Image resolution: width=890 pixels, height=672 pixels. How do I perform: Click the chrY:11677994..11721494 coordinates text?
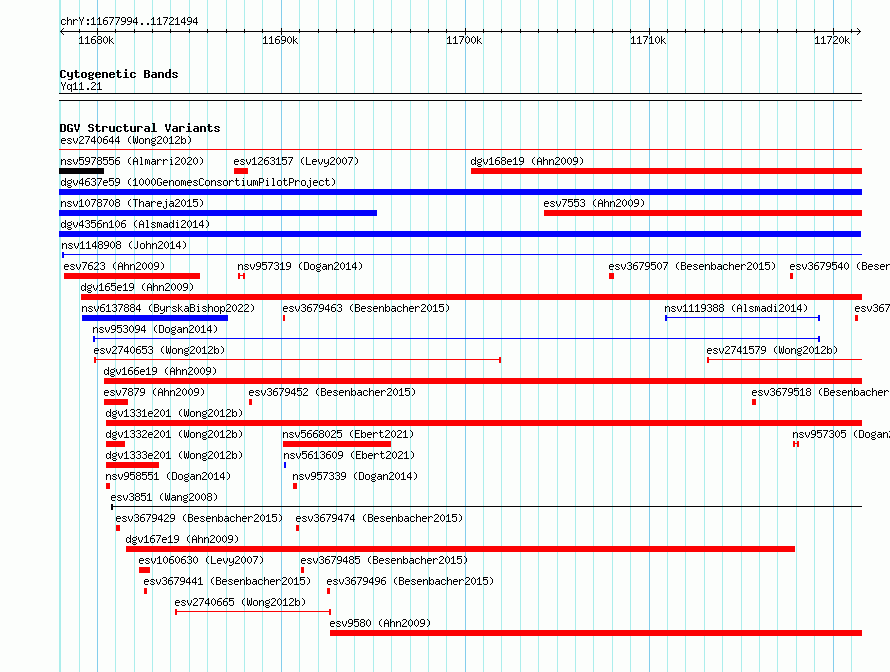click(x=129, y=22)
